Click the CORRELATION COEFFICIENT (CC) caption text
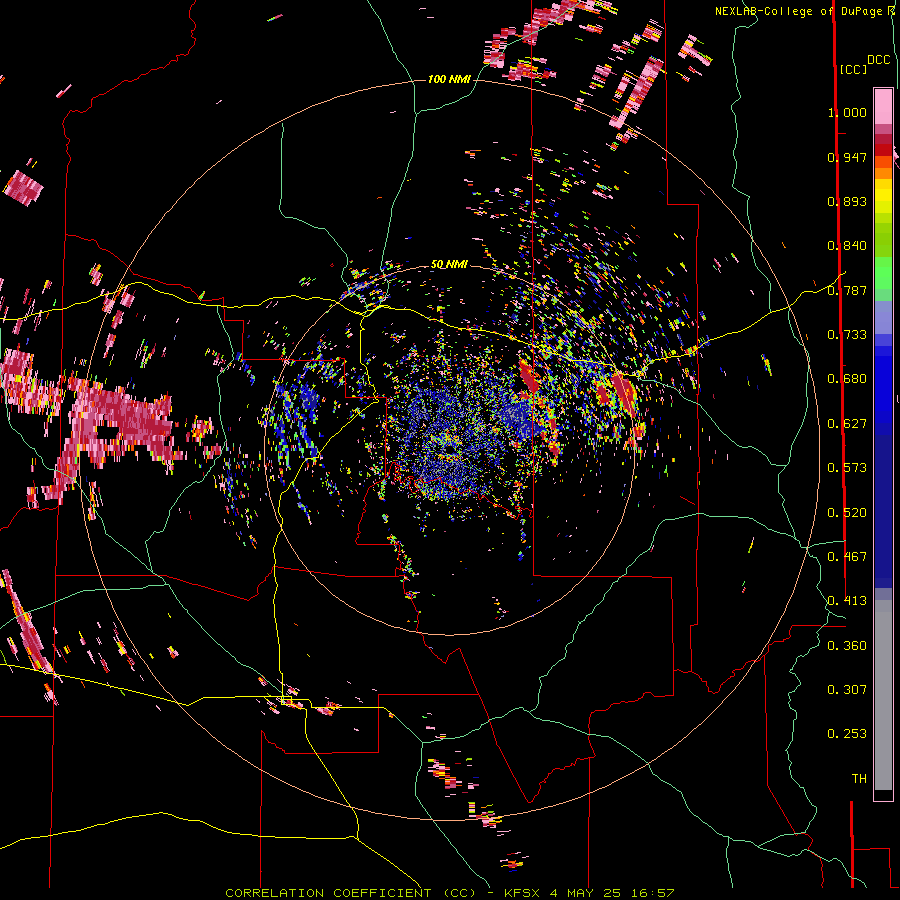 [x=351, y=893]
